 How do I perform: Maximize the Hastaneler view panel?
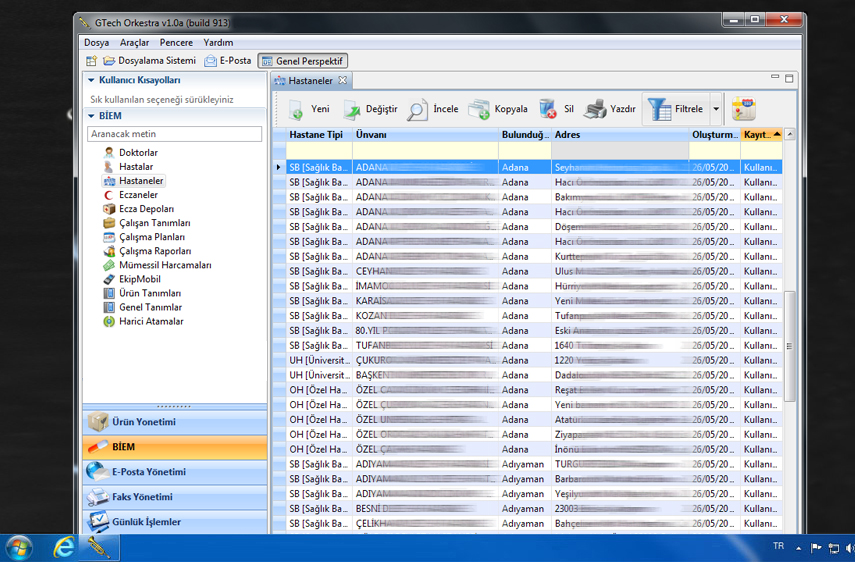[789, 78]
